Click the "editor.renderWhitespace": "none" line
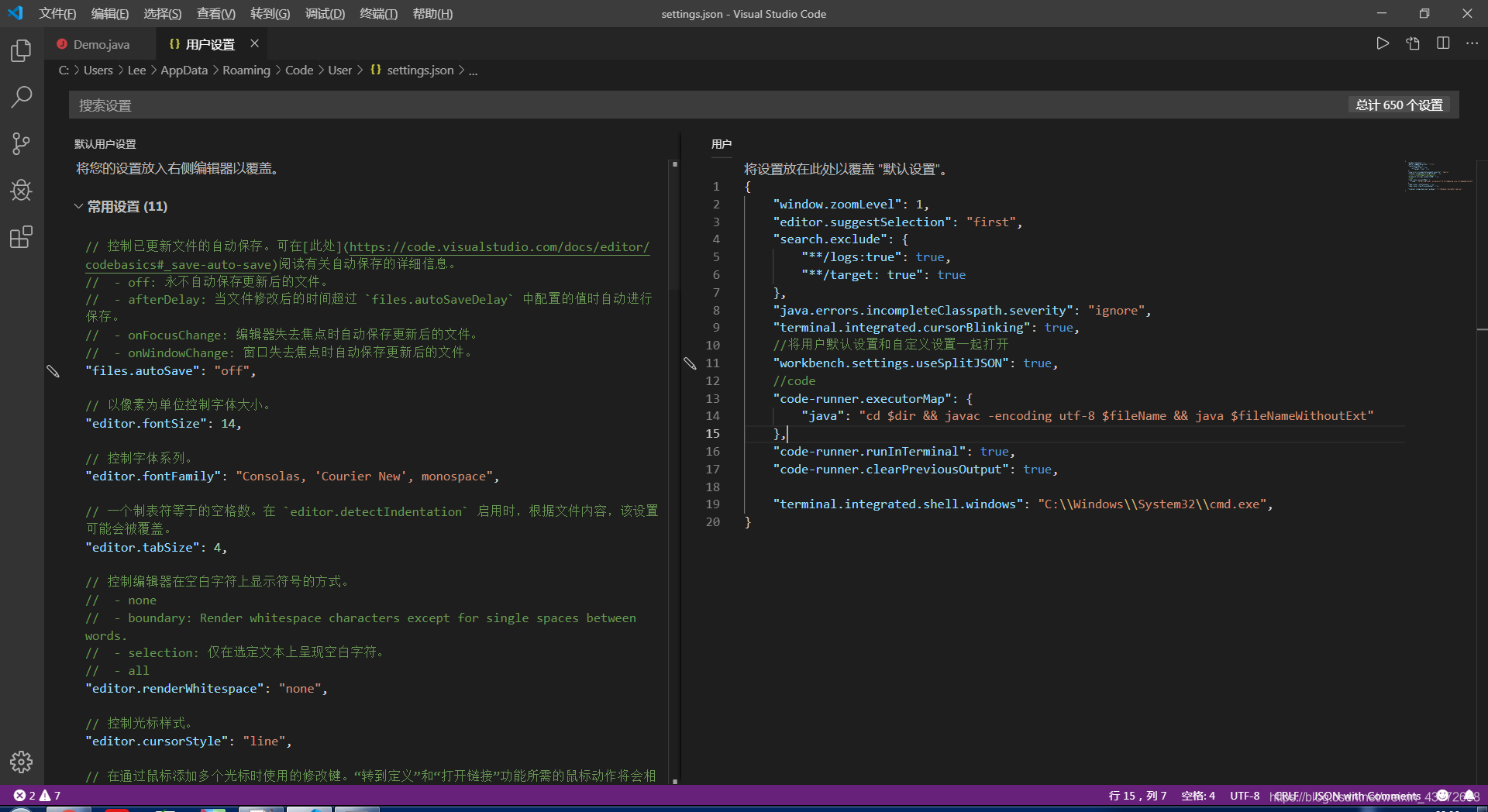Viewport: 1488px width, 812px height. pos(206,689)
